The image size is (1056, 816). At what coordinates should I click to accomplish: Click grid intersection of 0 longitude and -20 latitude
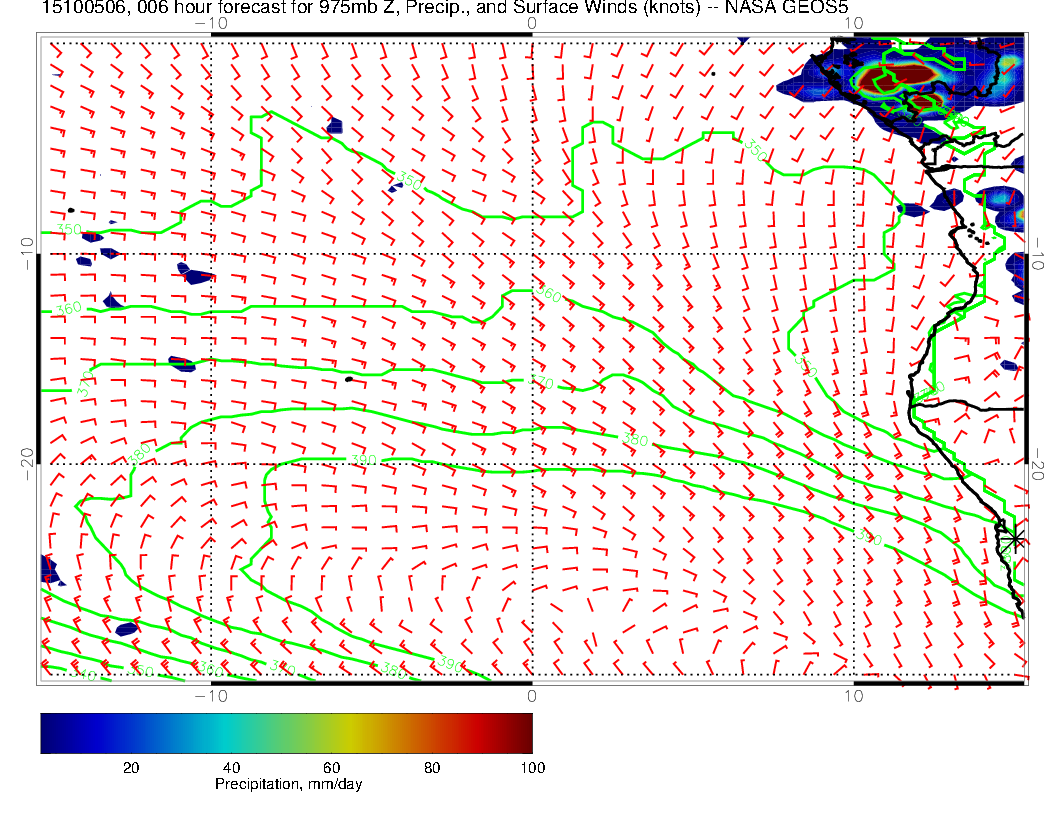click(531, 464)
